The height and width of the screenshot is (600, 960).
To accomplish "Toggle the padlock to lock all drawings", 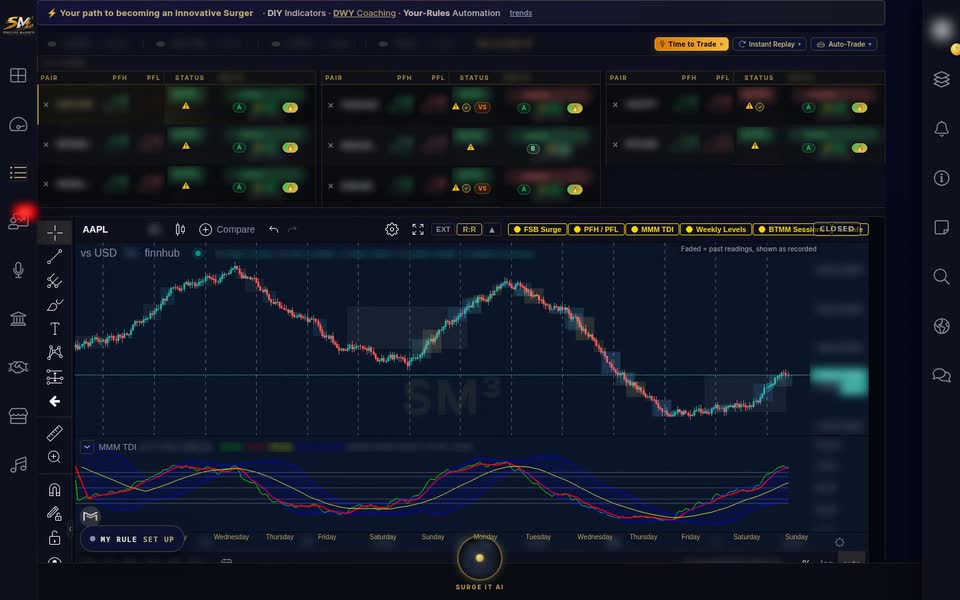I will click(x=54, y=538).
